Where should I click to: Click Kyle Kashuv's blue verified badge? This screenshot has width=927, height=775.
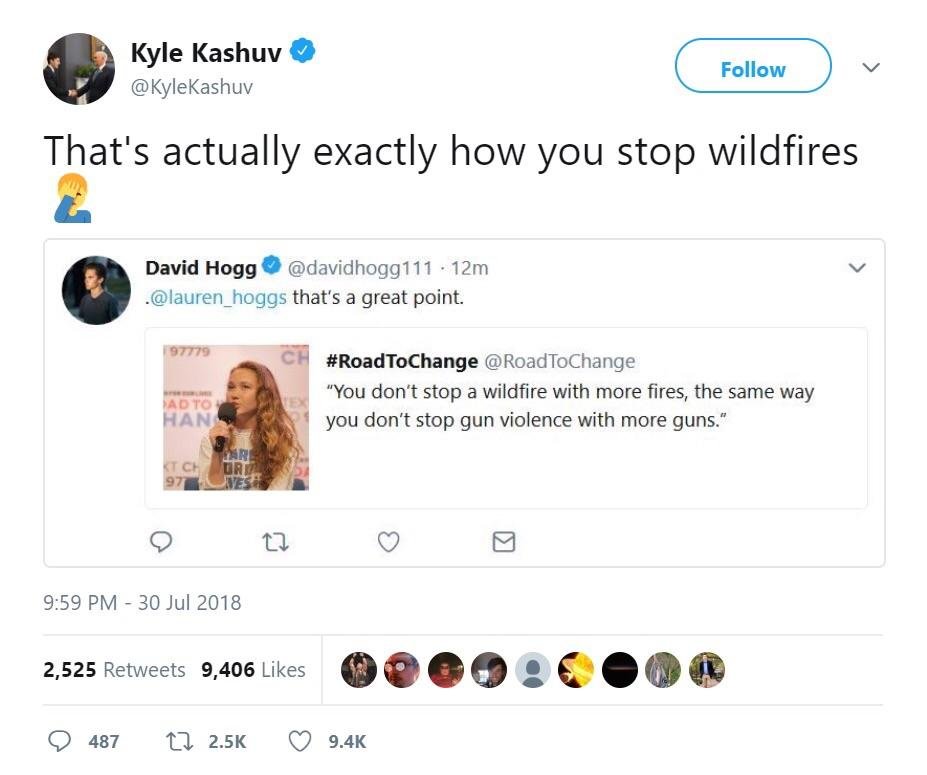(302, 52)
